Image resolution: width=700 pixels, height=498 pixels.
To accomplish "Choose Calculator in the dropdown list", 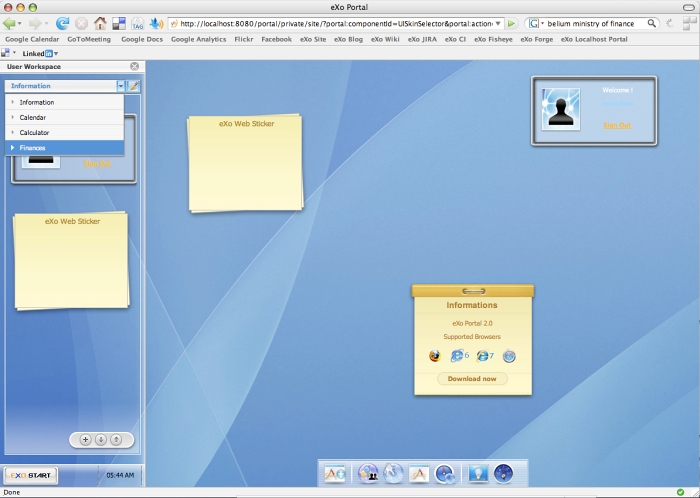I will (x=34, y=133).
